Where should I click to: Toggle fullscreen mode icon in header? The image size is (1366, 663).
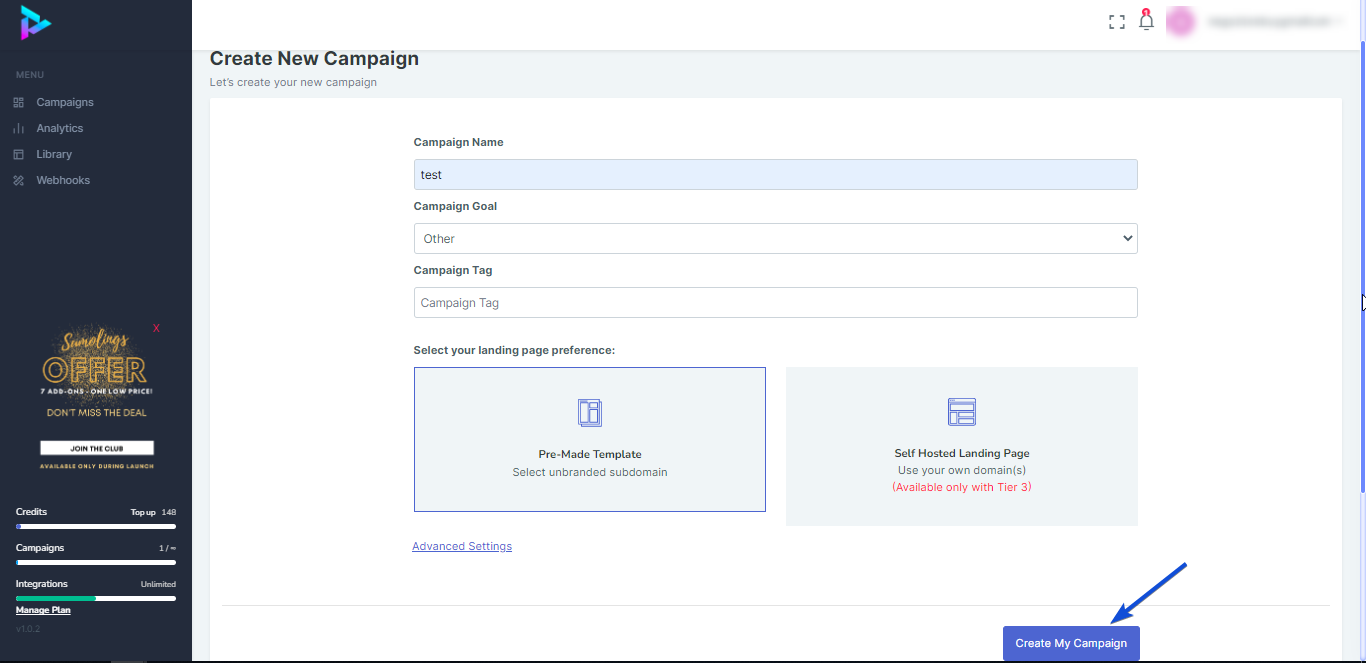tap(1117, 22)
